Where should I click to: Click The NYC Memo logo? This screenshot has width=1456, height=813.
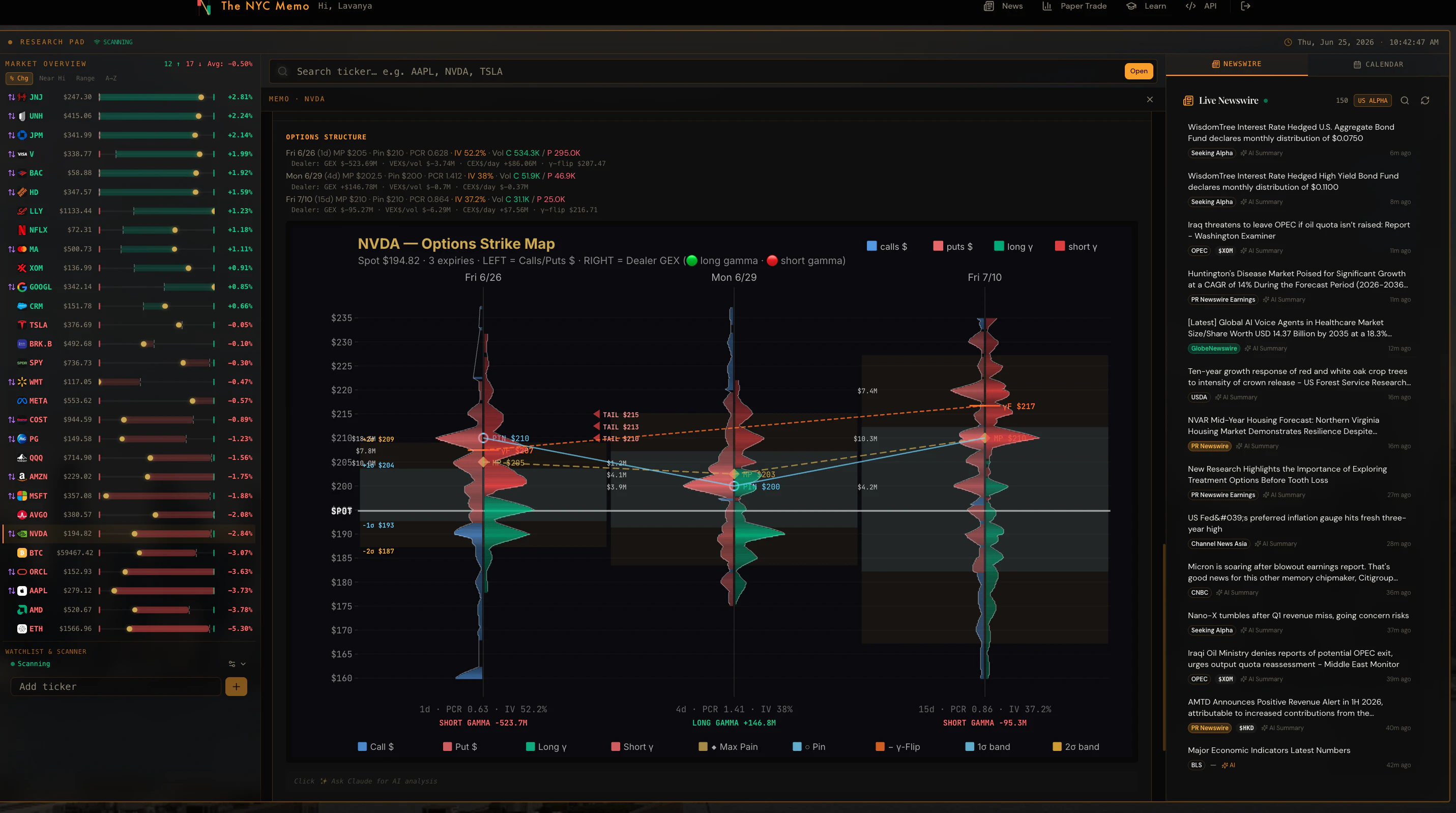pos(253,7)
